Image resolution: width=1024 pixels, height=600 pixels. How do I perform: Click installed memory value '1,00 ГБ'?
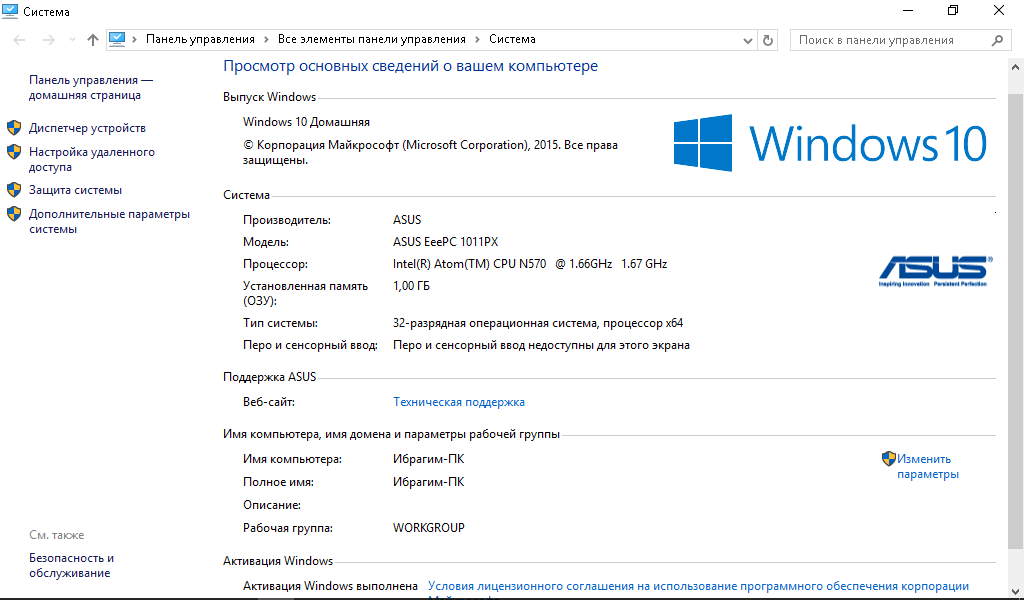pyautogui.click(x=411, y=286)
